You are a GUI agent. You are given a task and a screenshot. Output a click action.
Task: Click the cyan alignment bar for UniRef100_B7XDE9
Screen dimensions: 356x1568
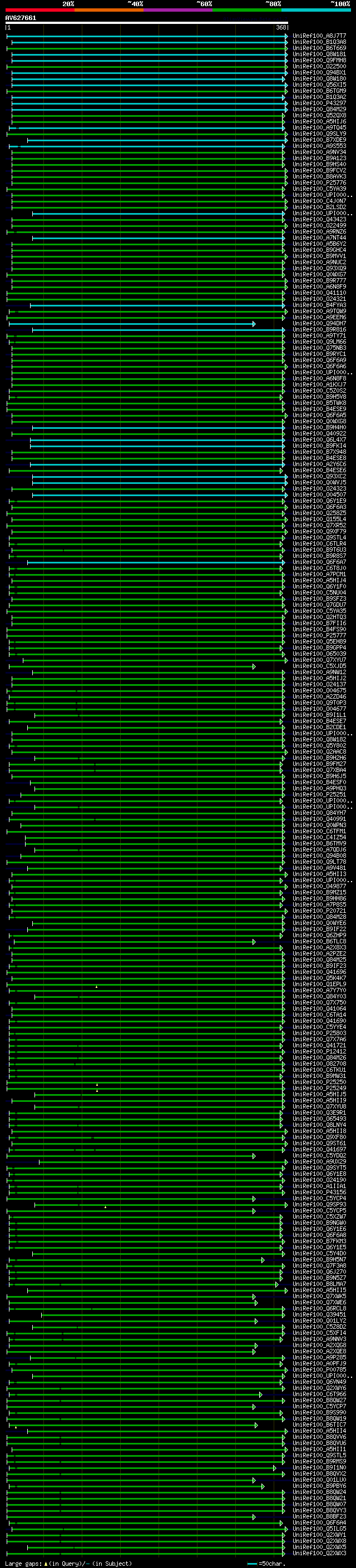click(157, 140)
